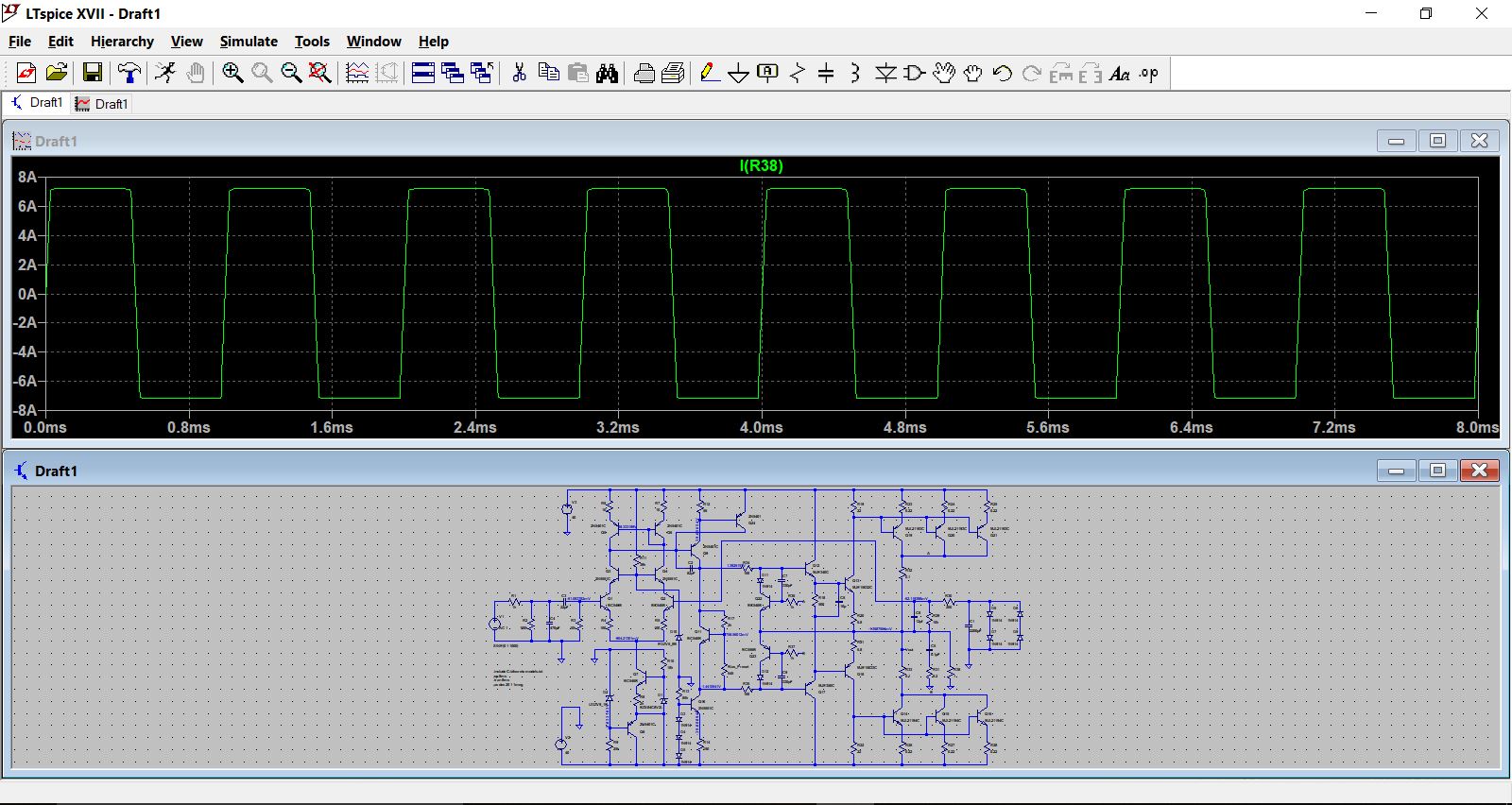Open the Window menu
This screenshot has height=805, width=1512.
[373, 42]
